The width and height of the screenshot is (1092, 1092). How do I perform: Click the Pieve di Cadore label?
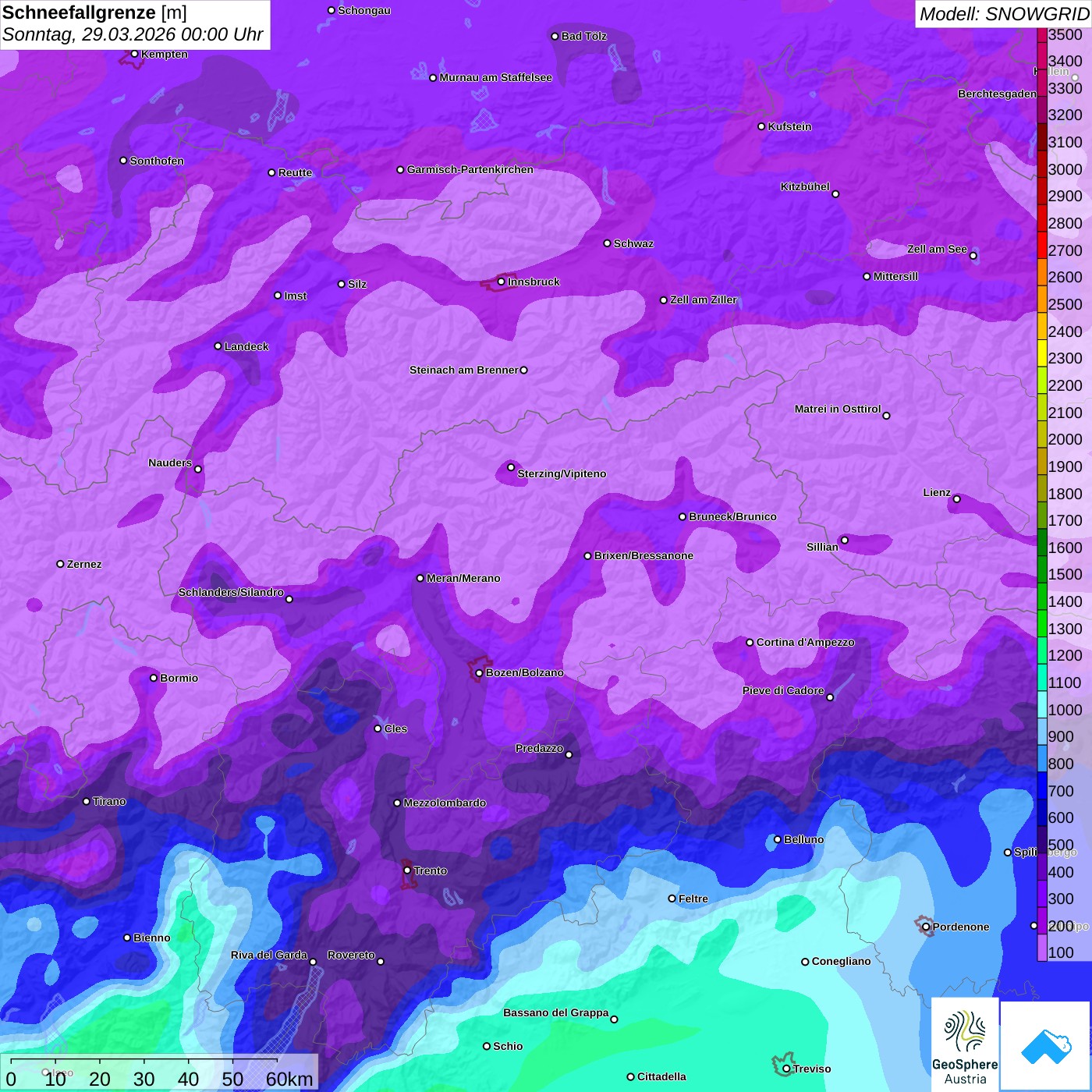783,690
